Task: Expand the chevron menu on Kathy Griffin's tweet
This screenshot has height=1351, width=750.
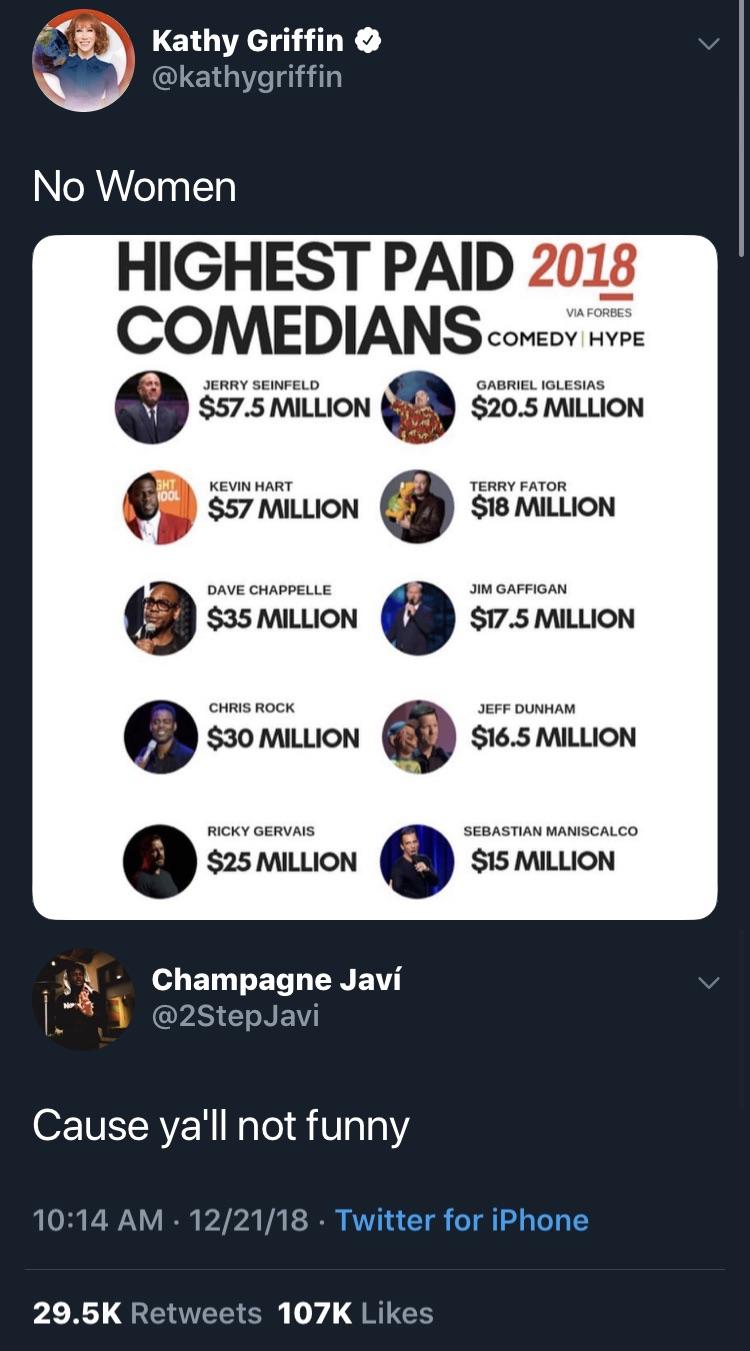Action: point(708,44)
